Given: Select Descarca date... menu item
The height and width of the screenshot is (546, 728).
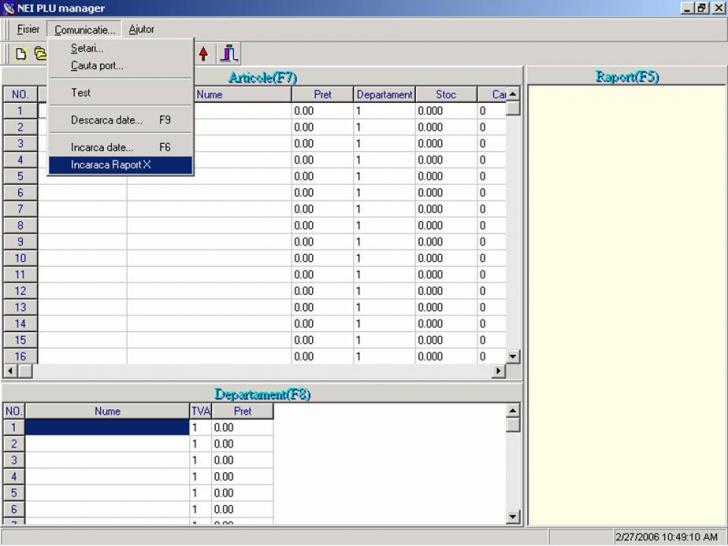Looking at the screenshot, I should [x=107, y=120].
